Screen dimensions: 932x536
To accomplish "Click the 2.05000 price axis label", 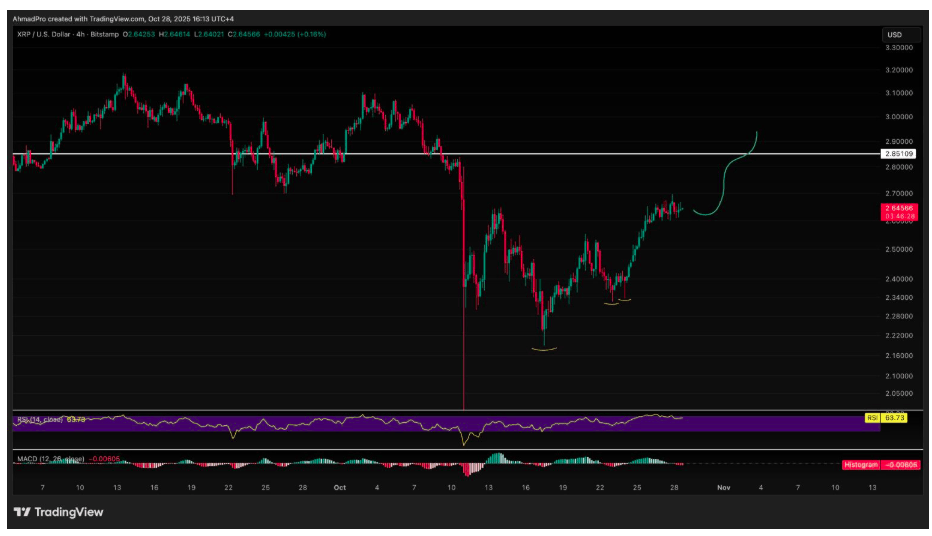I will point(899,393).
